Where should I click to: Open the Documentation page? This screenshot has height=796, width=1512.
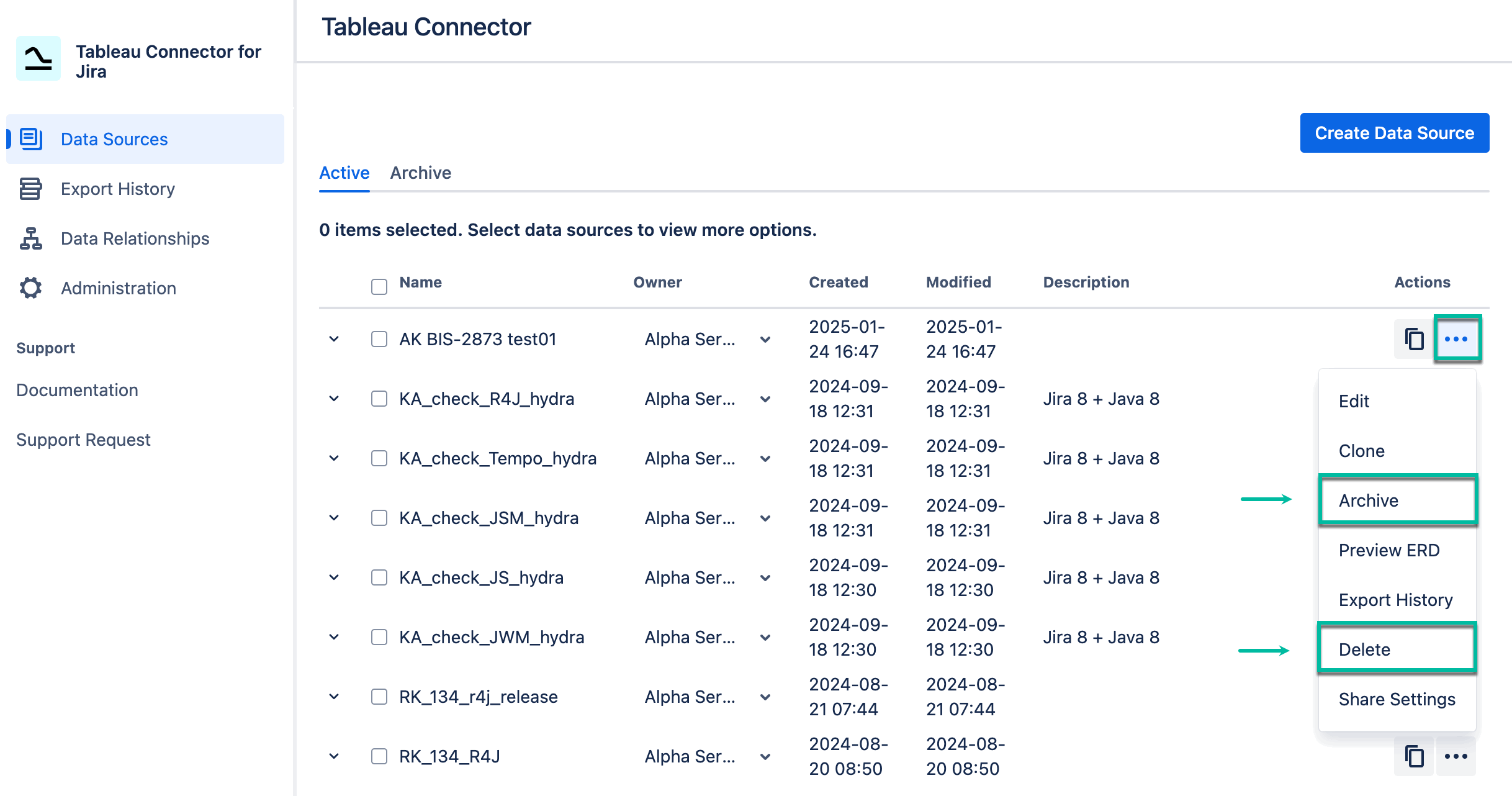coord(77,390)
